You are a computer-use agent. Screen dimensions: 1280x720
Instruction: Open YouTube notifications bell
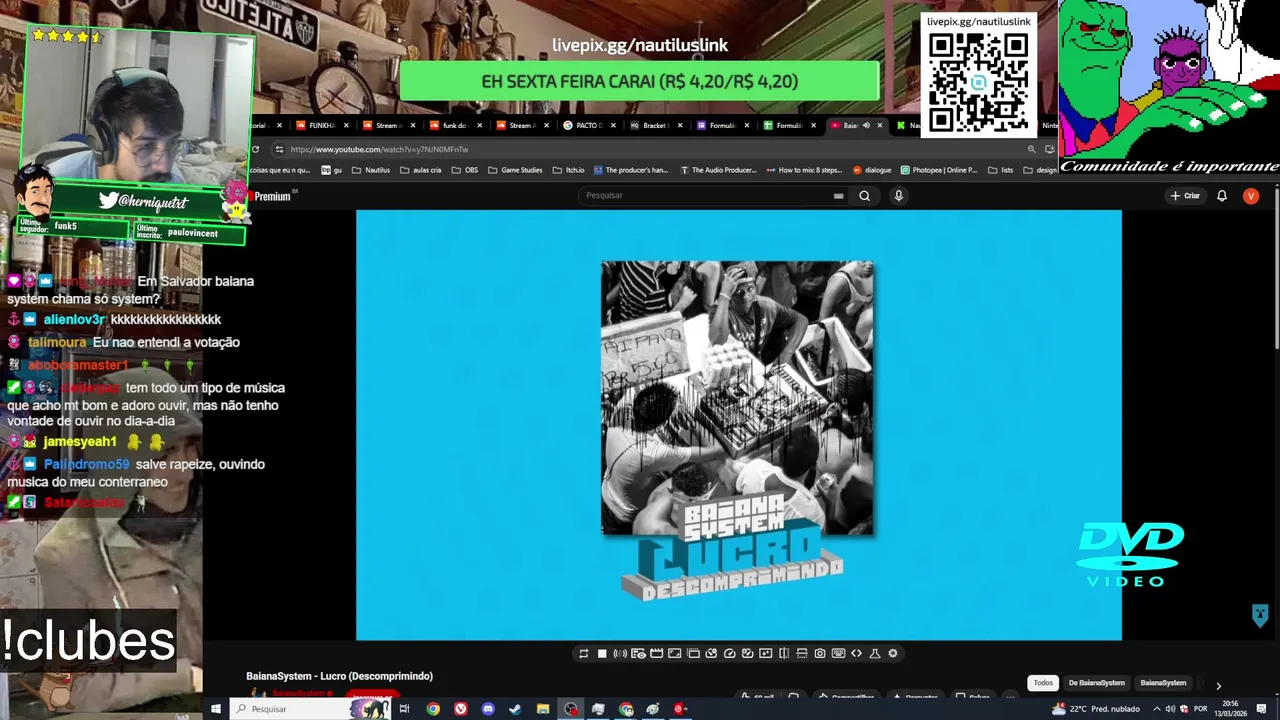(x=1222, y=196)
